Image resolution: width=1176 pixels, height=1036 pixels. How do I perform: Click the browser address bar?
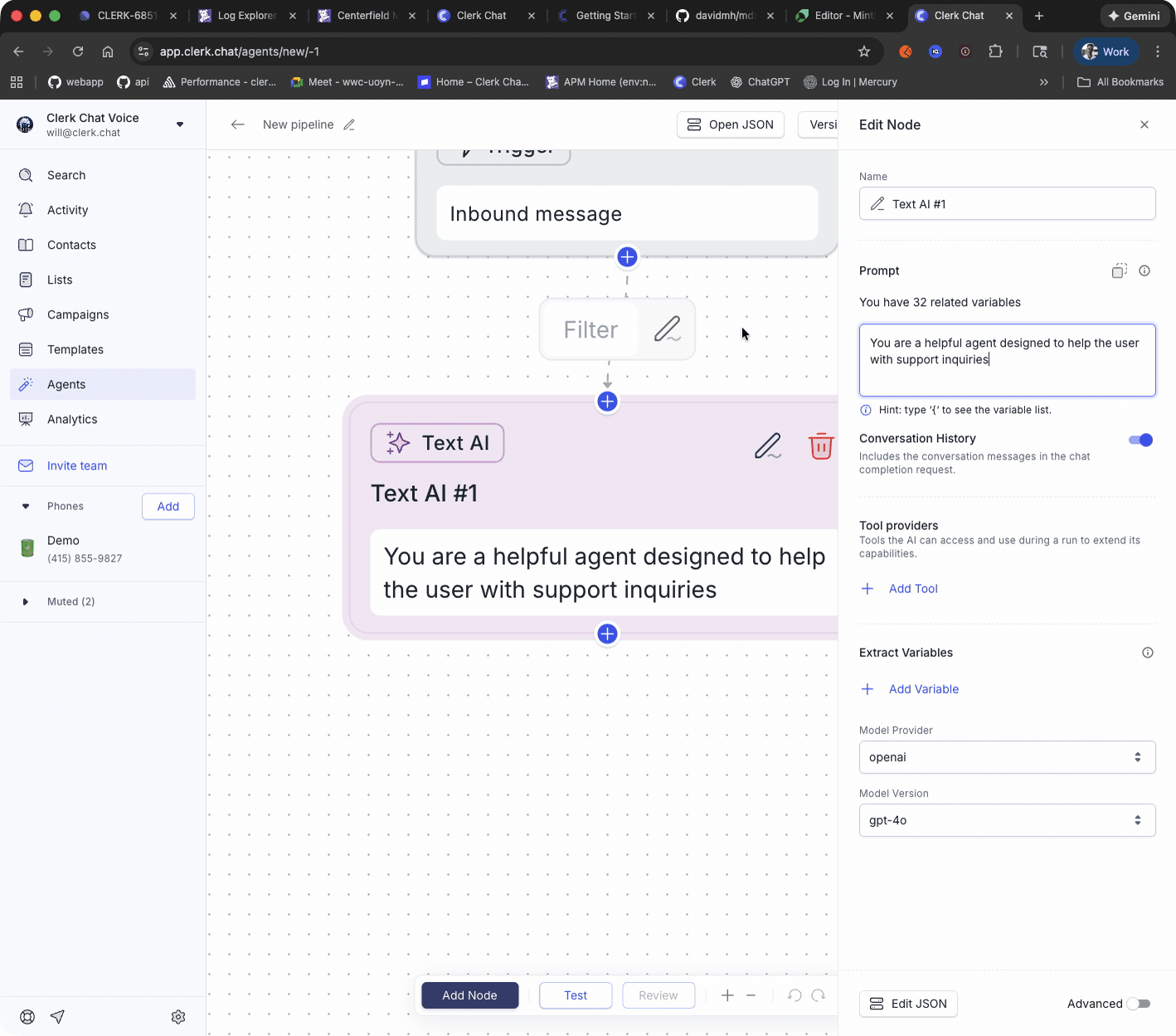click(506, 51)
